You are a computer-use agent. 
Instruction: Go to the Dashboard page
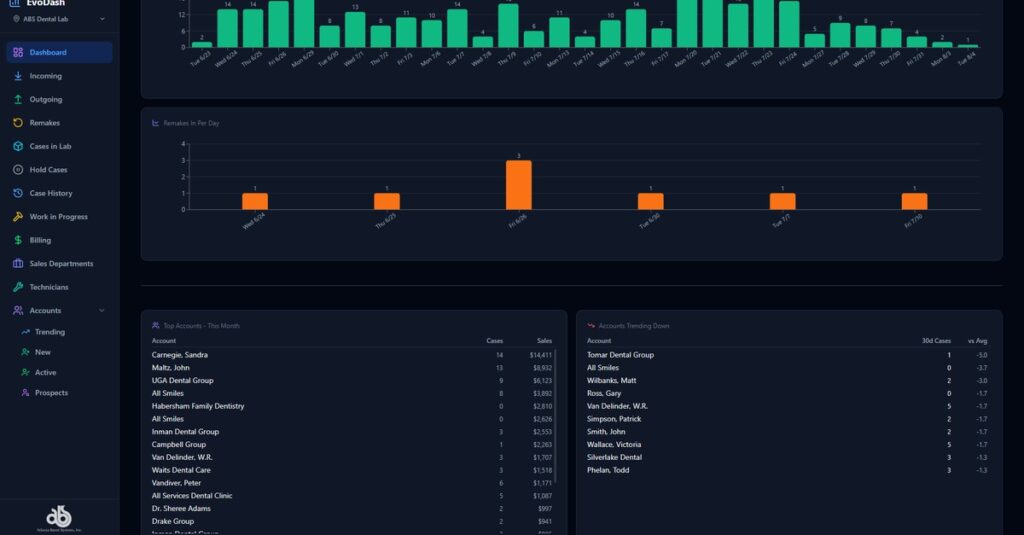(59, 52)
